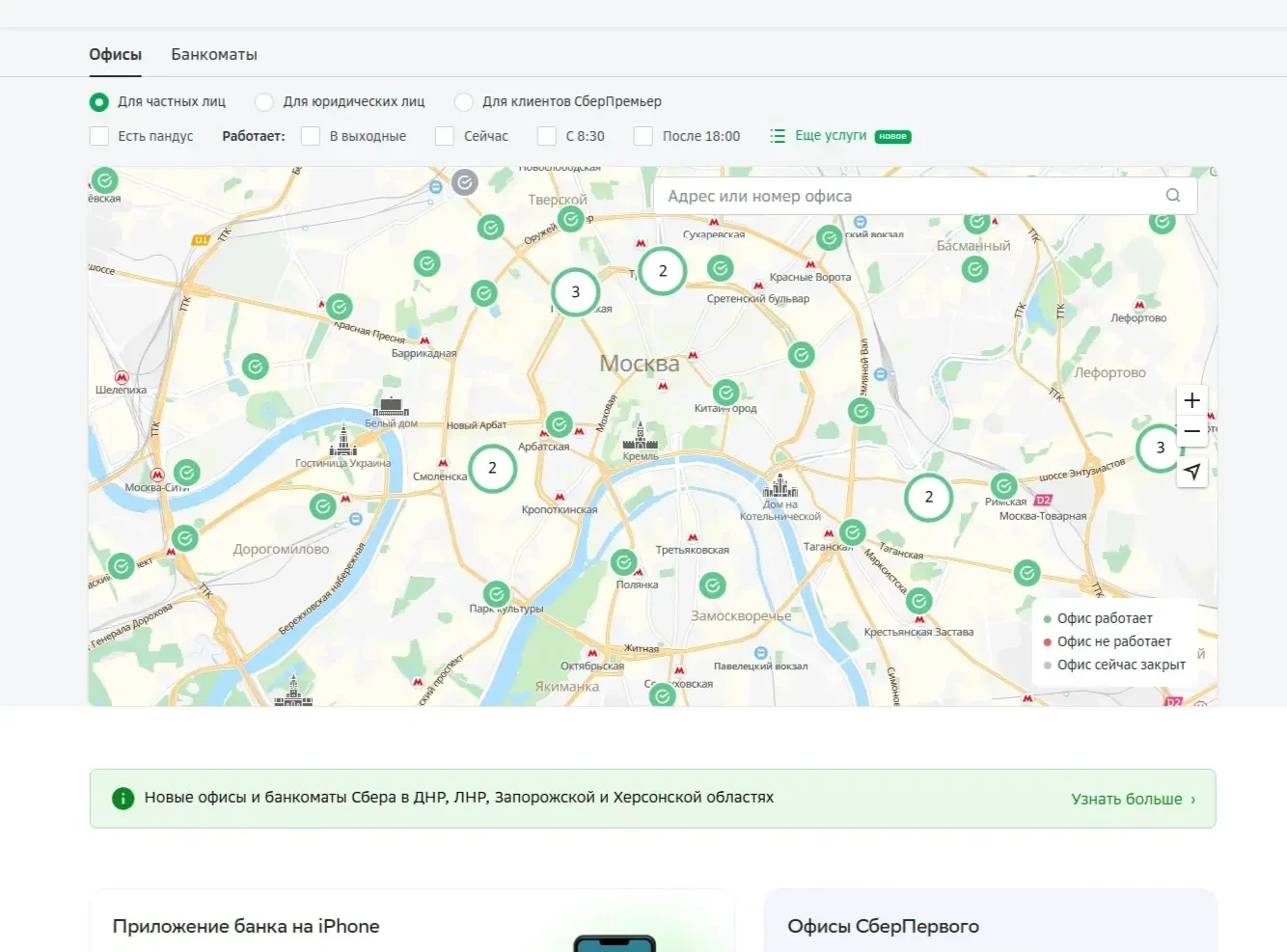Click the Офис не работает legend entry
The image size is (1287, 952).
tap(1108, 641)
